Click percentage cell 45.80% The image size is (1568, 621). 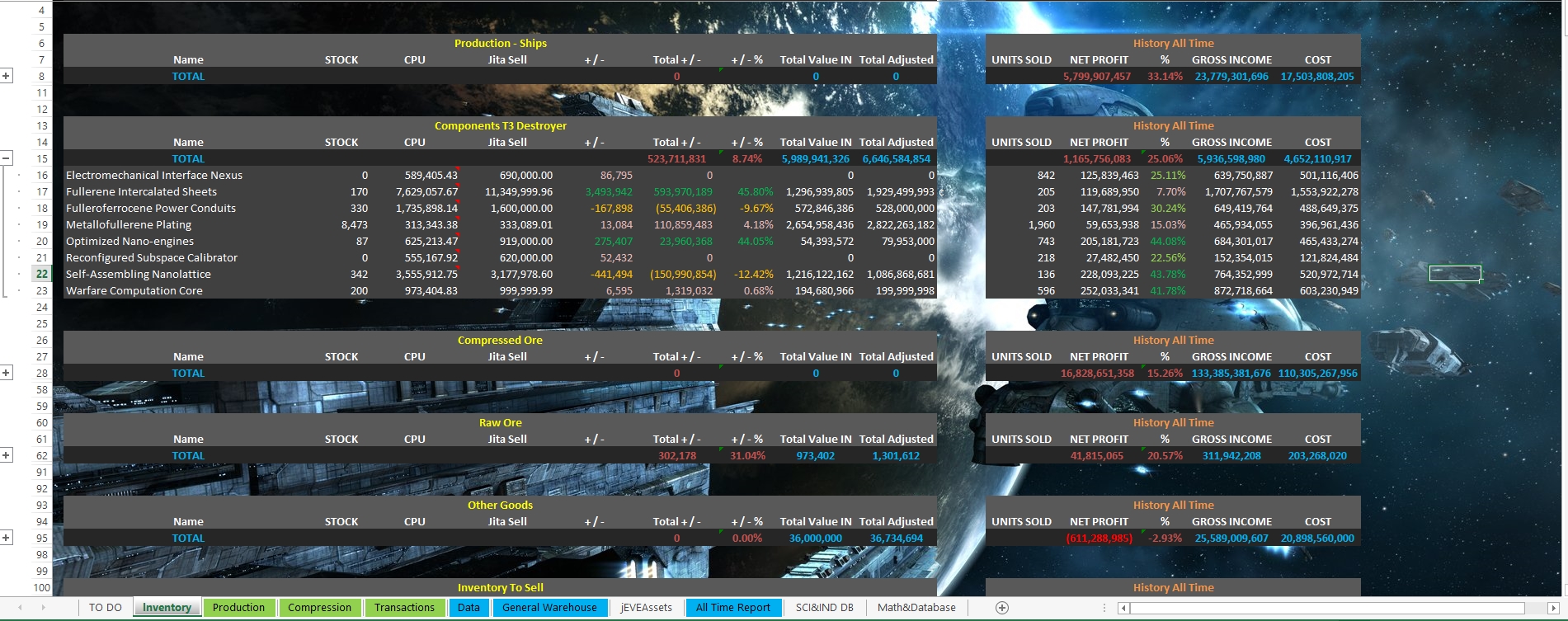coord(756,191)
